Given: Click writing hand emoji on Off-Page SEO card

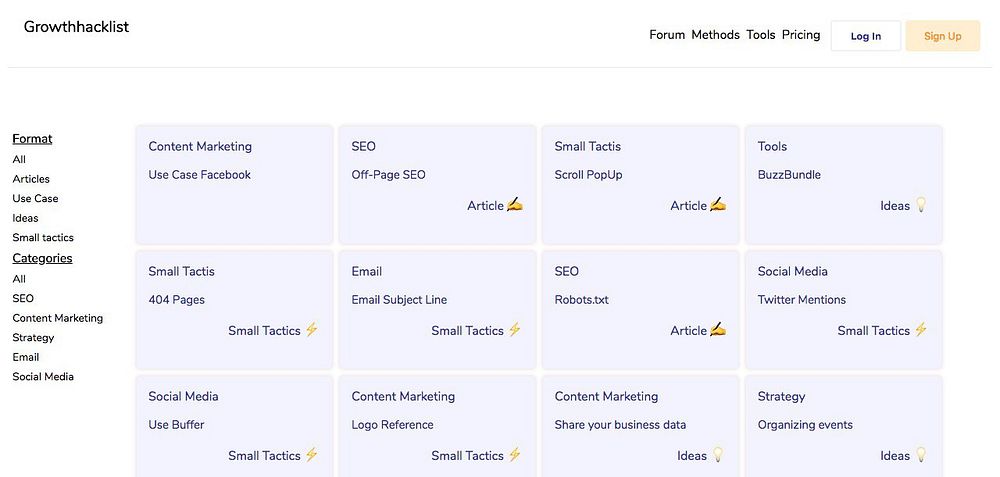Looking at the screenshot, I should (x=515, y=205).
